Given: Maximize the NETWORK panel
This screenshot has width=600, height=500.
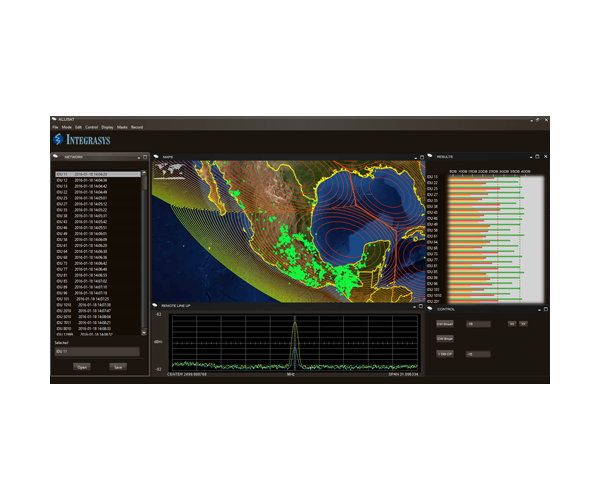Looking at the screenshot, I should tap(145, 157).
